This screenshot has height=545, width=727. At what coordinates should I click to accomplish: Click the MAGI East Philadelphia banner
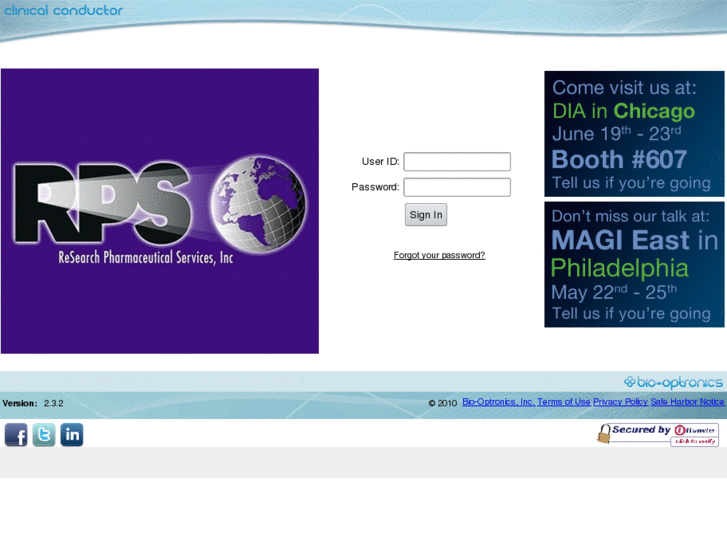[634, 264]
